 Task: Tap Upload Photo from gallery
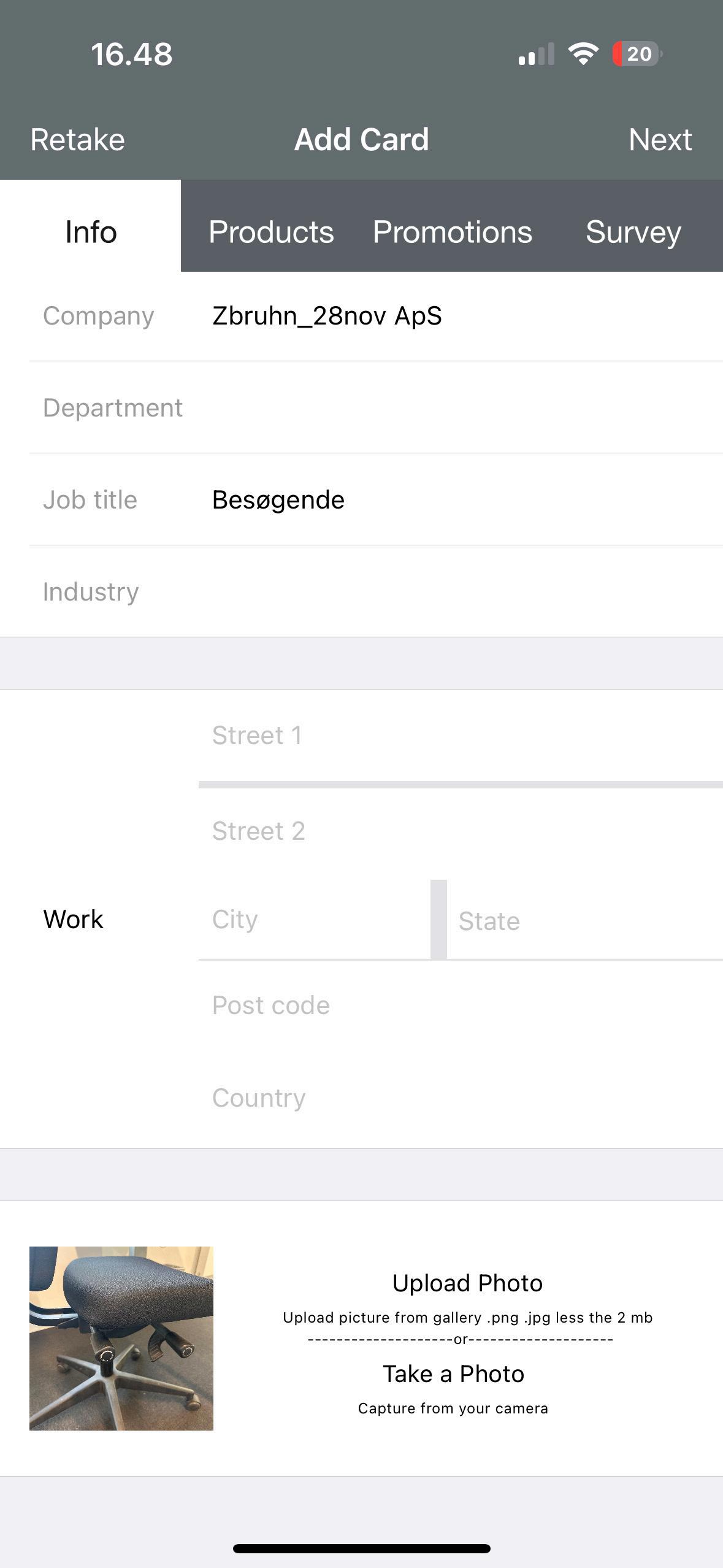(467, 1294)
